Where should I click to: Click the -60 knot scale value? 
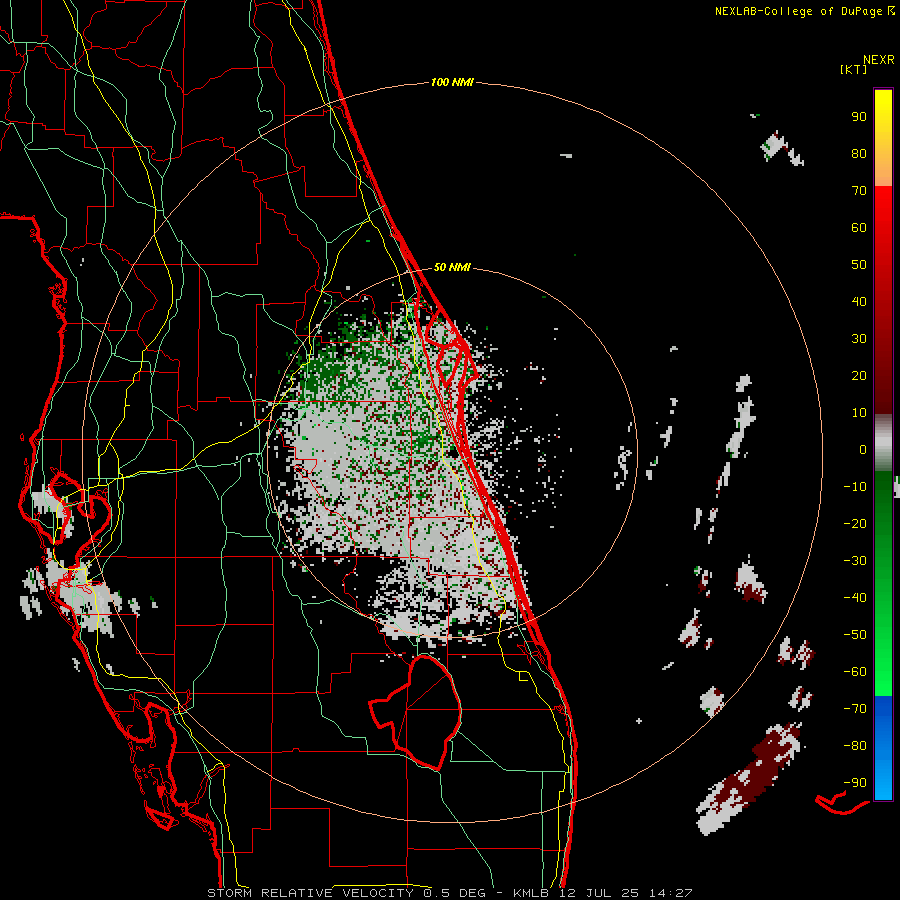855,672
